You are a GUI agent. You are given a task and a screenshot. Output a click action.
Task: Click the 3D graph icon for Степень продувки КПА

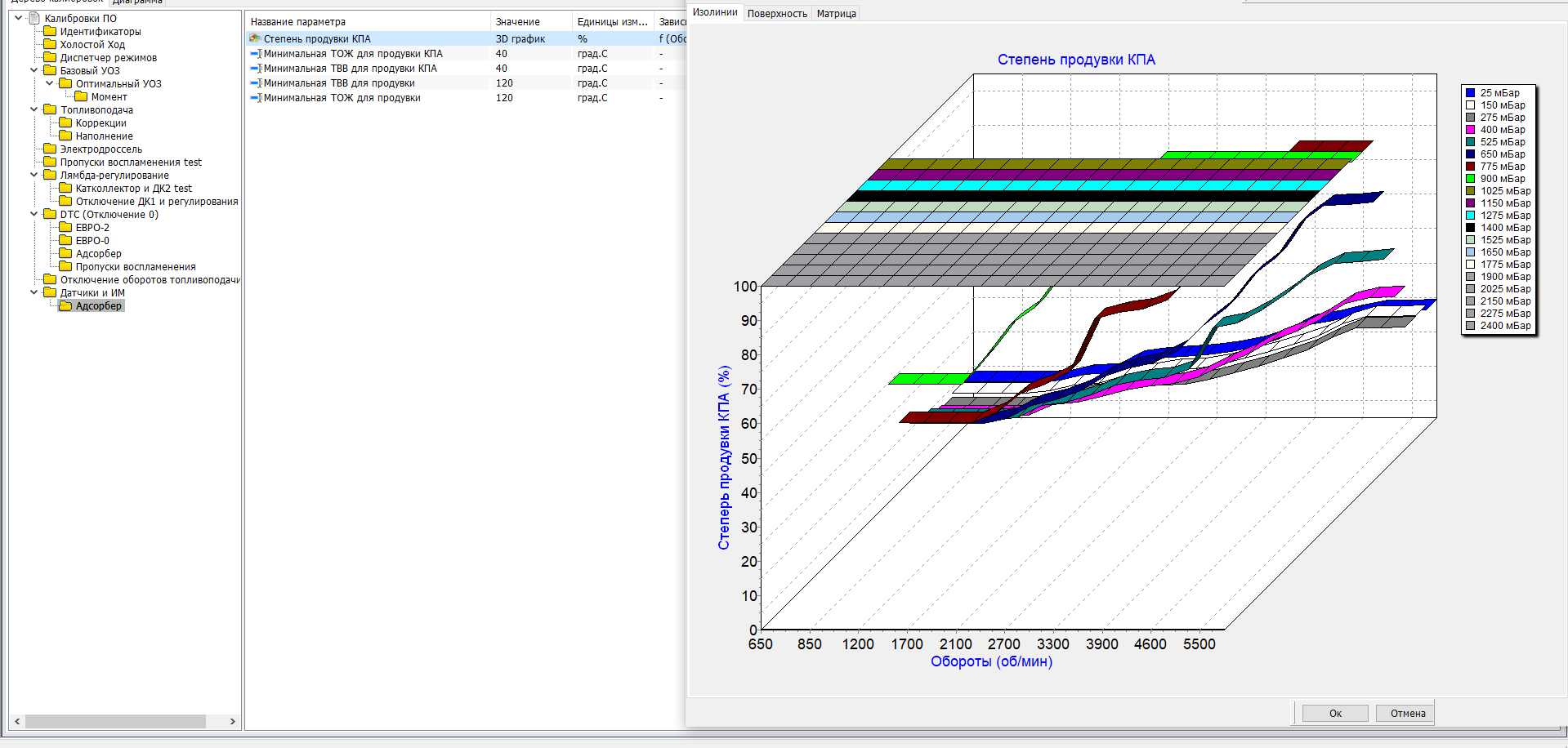[255, 38]
